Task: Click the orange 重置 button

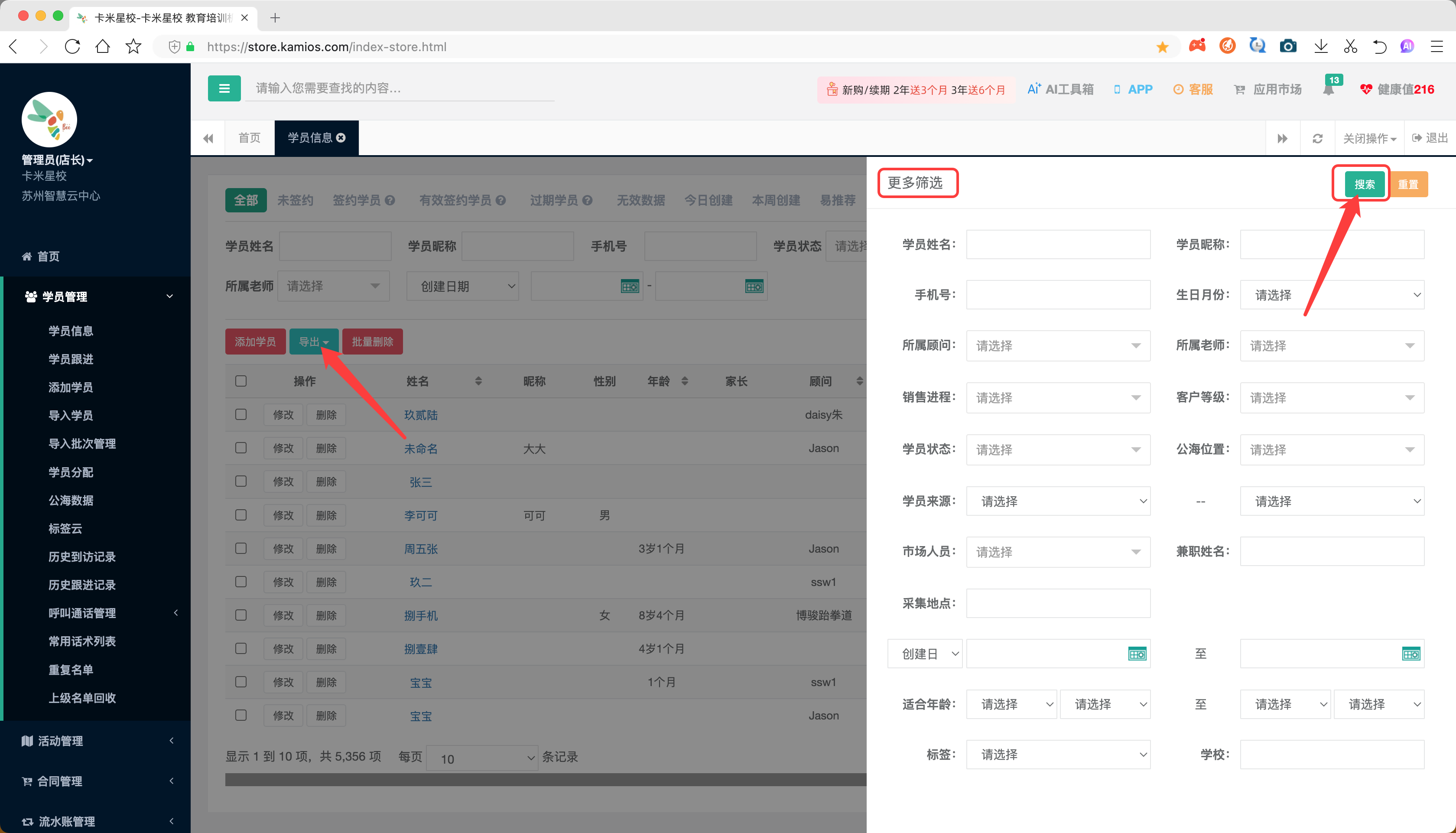Action: pyautogui.click(x=1408, y=184)
